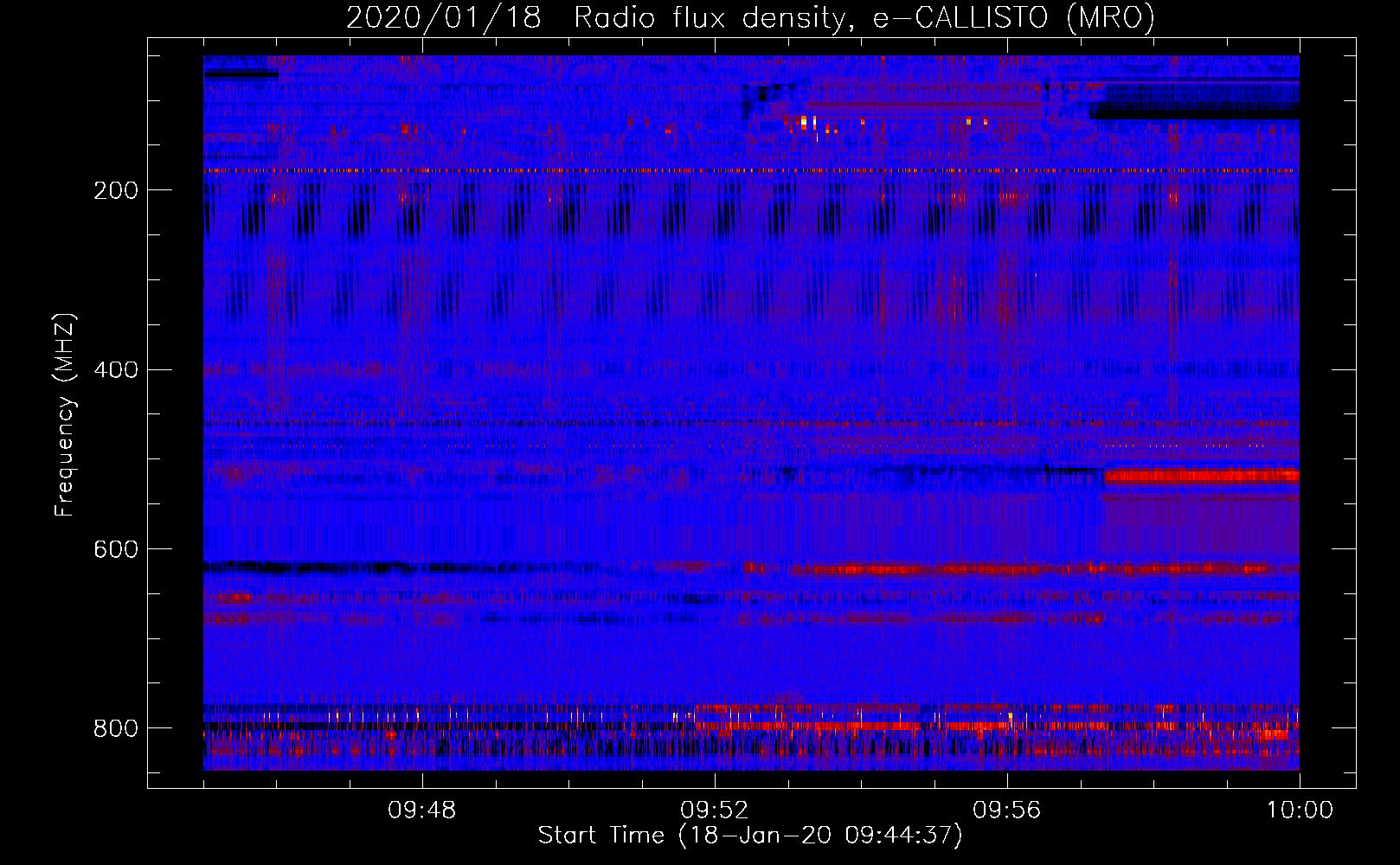This screenshot has height=865, width=1400.
Task: Click the '200' frequency tick label
Action: coord(115,190)
